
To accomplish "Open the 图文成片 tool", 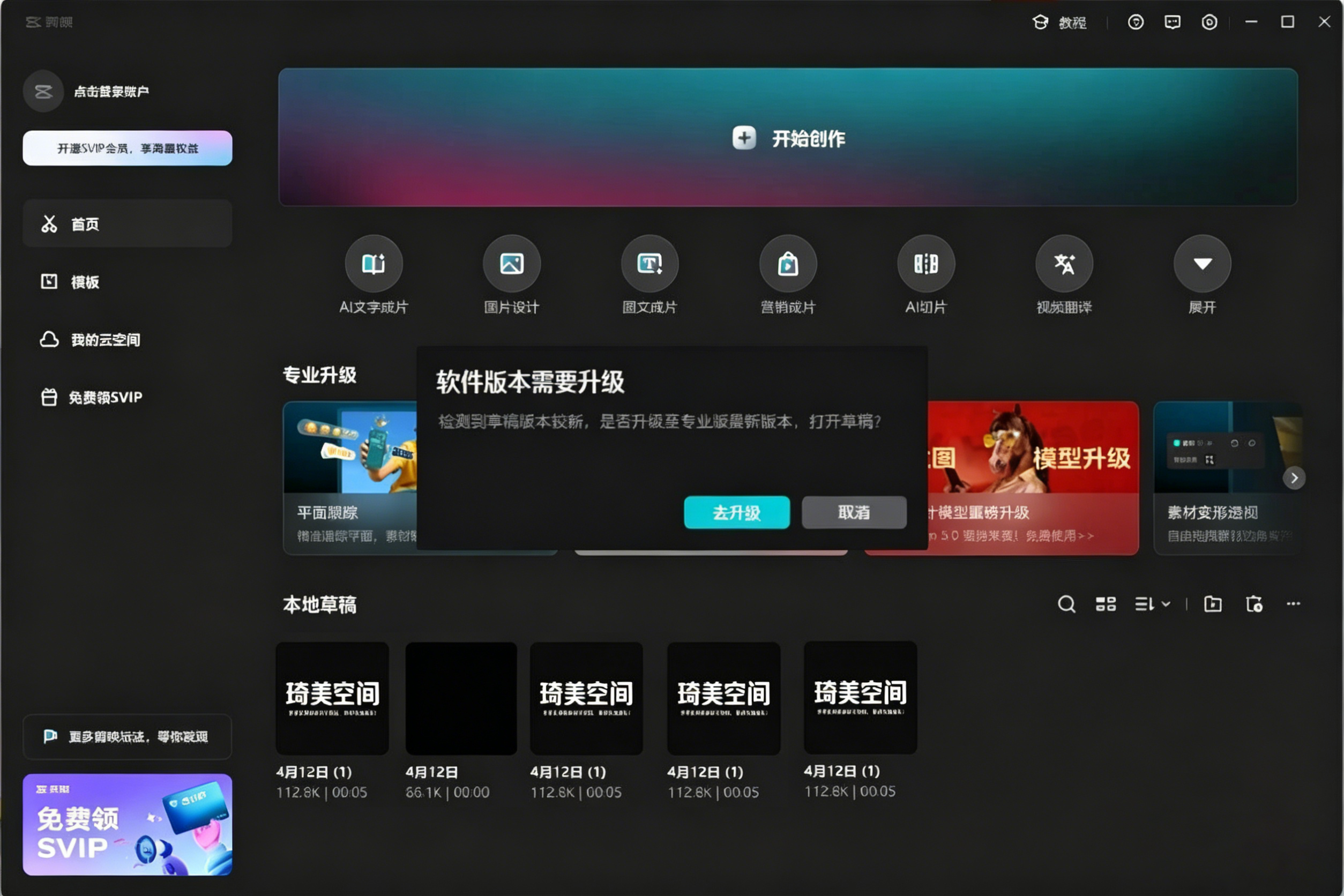I will 649,264.
